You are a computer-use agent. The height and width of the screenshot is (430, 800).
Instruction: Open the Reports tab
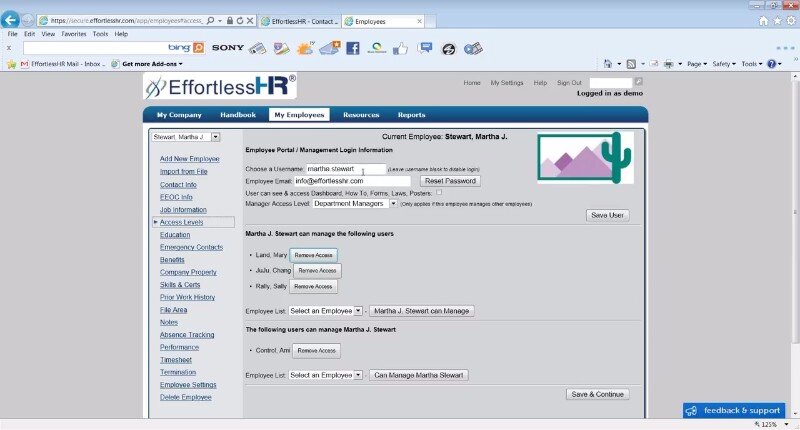pos(411,115)
